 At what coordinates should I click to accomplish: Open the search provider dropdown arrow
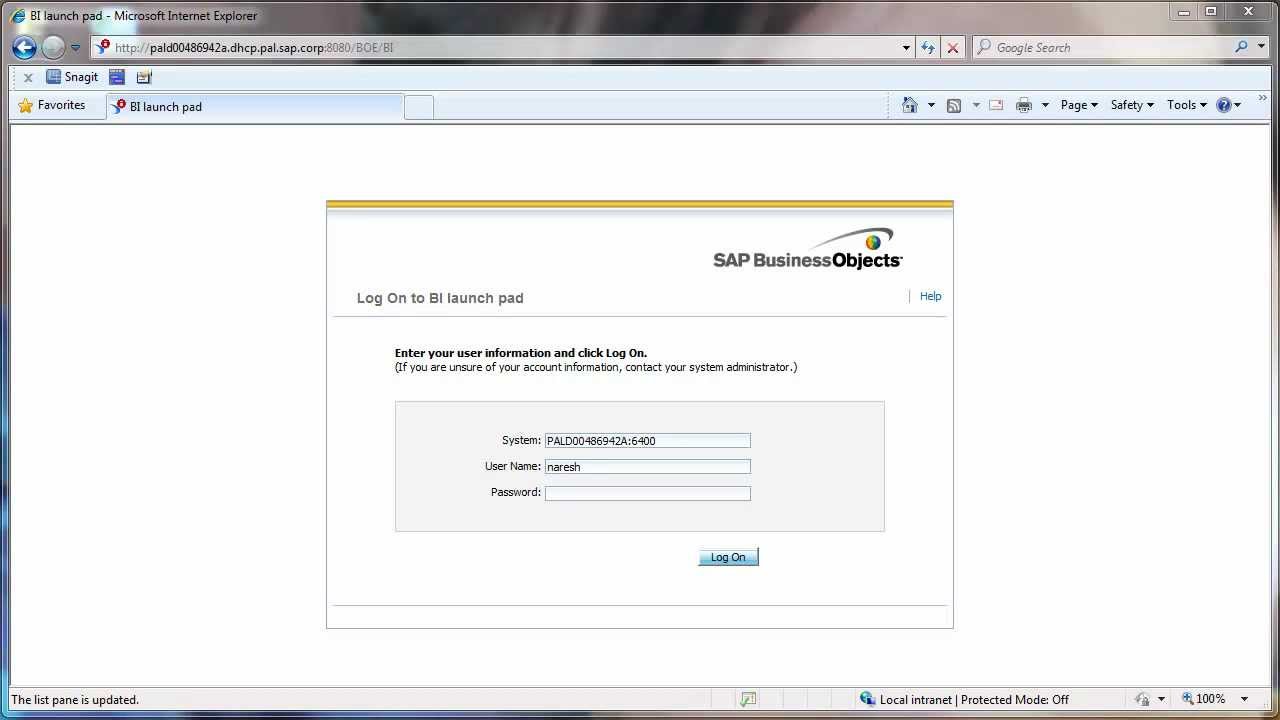point(1260,47)
